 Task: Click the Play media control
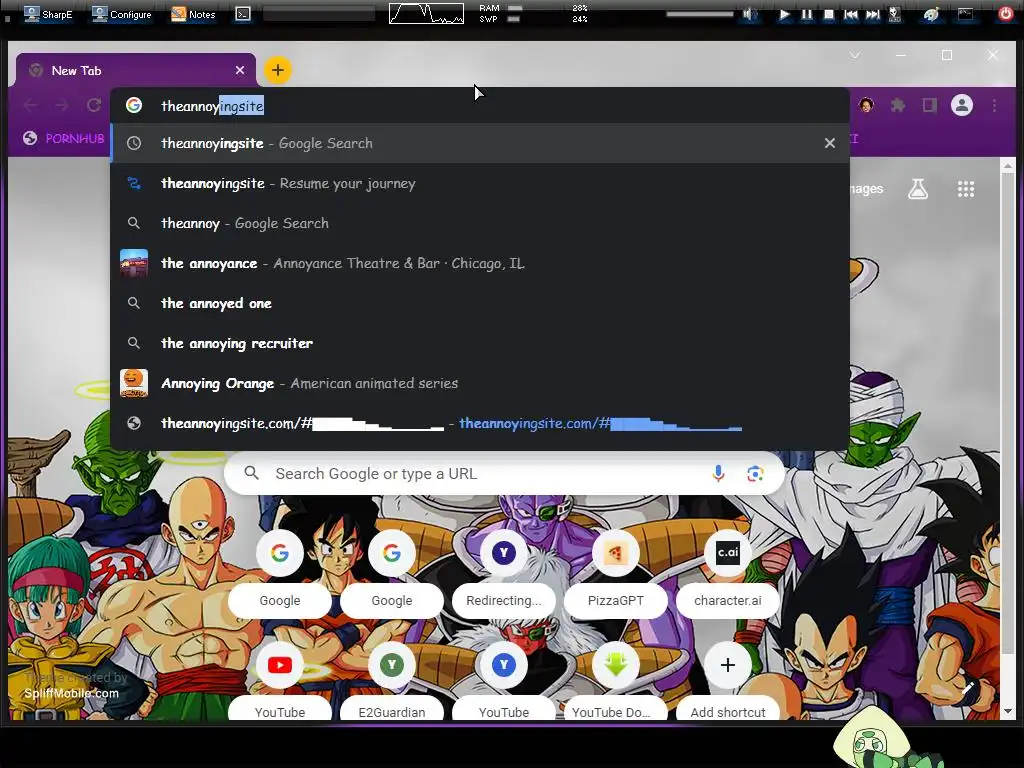(784, 14)
